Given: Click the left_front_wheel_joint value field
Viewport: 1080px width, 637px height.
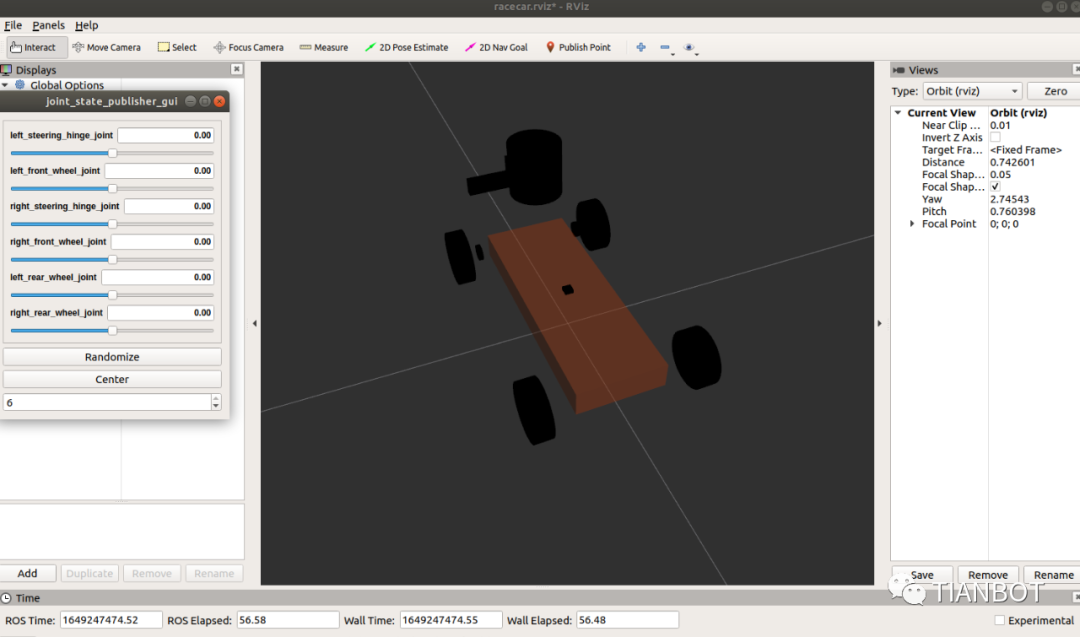Looking at the screenshot, I should (x=159, y=171).
